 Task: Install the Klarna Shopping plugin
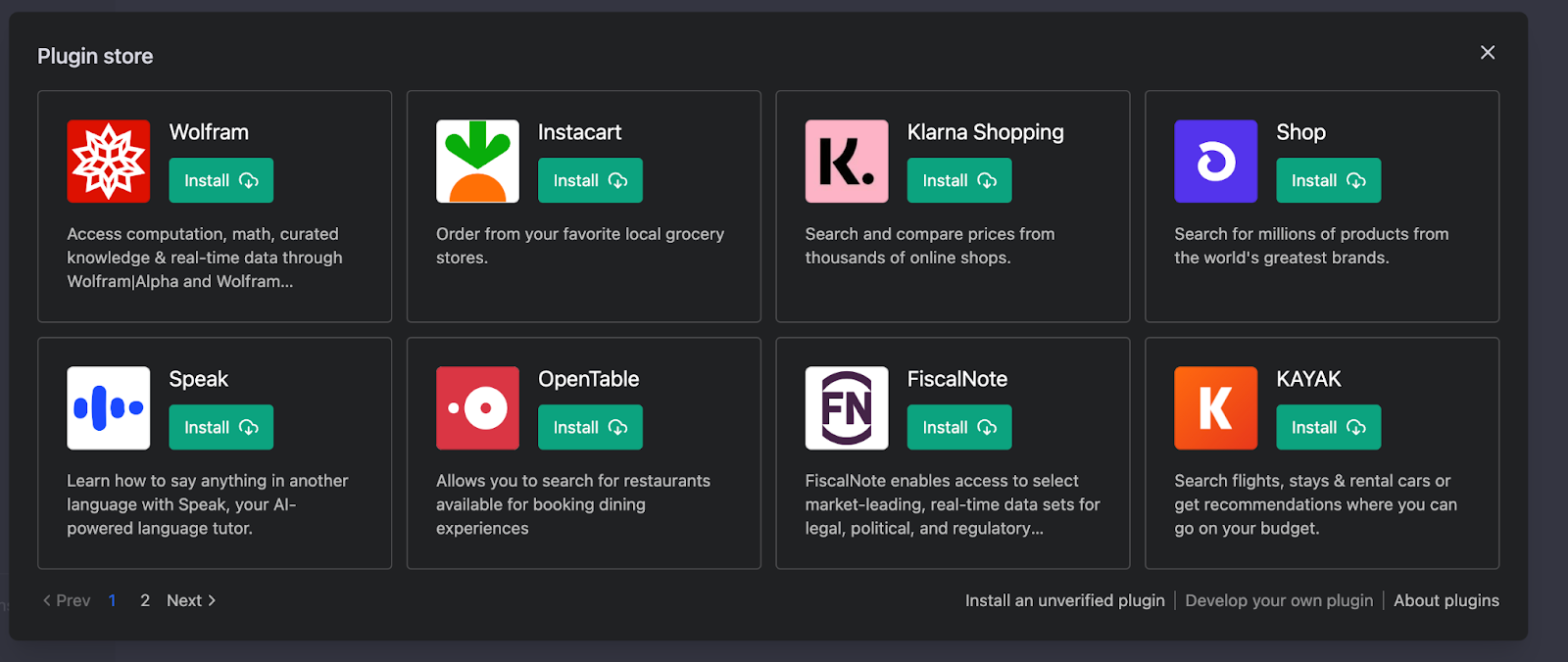(959, 180)
